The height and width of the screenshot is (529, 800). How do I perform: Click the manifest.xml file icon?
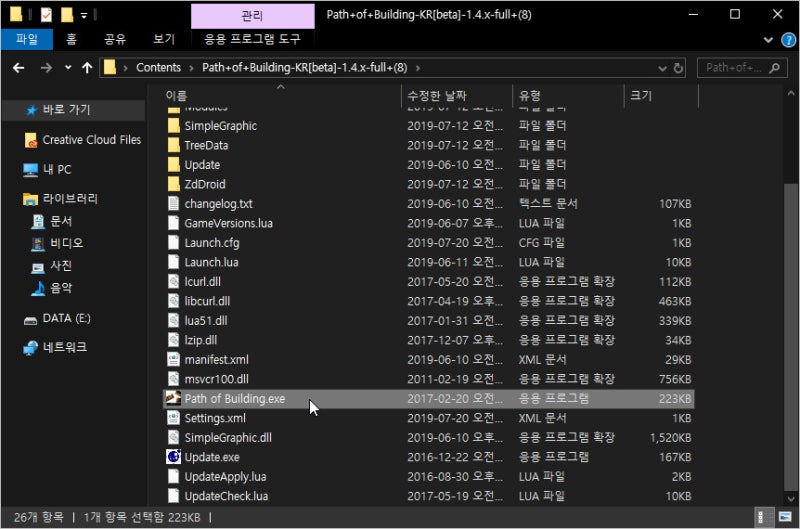[x=173, y=360]
